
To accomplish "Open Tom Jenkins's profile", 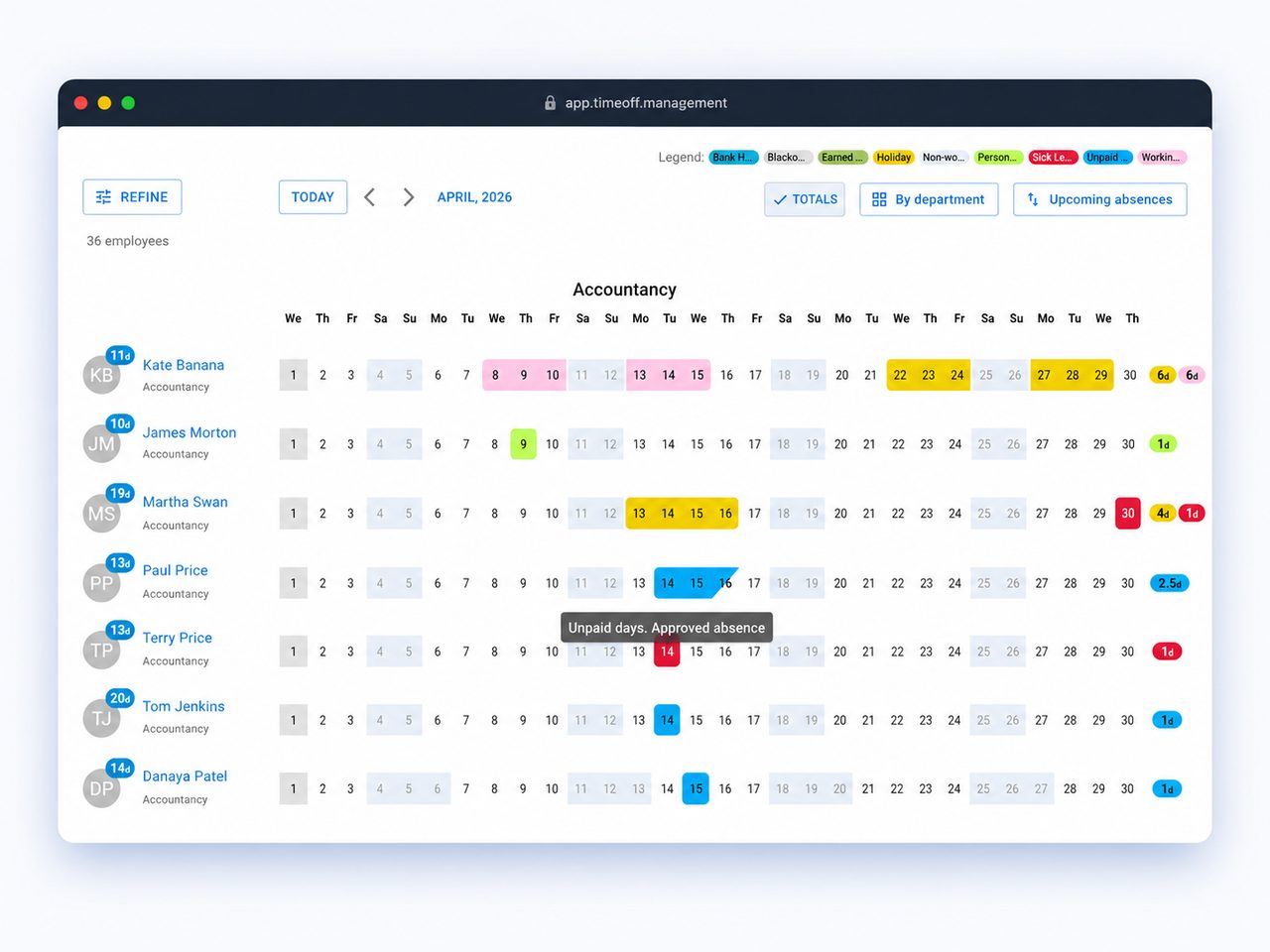I will [x=184, y=706].
